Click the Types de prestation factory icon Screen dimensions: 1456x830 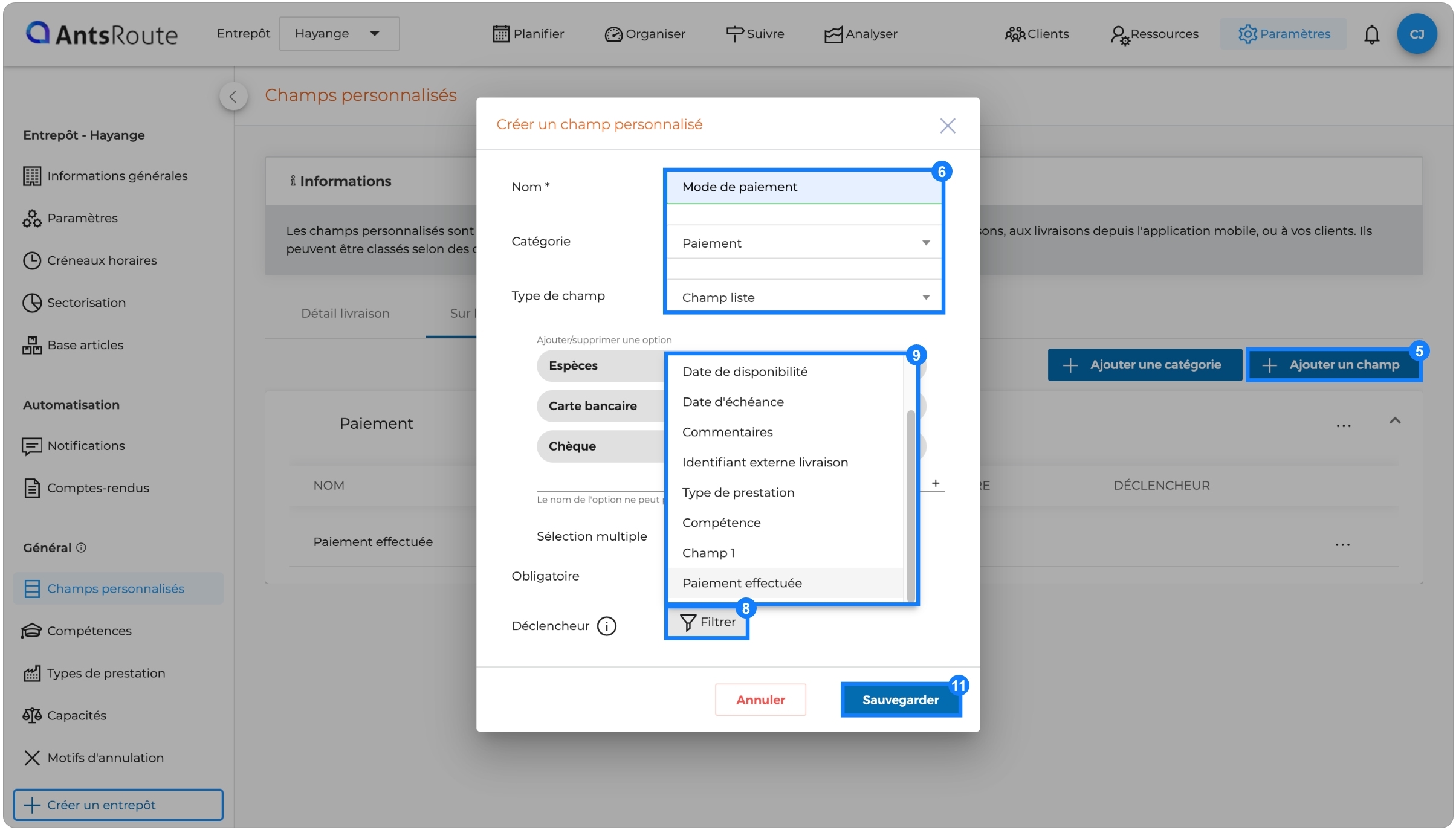point(32,673)
